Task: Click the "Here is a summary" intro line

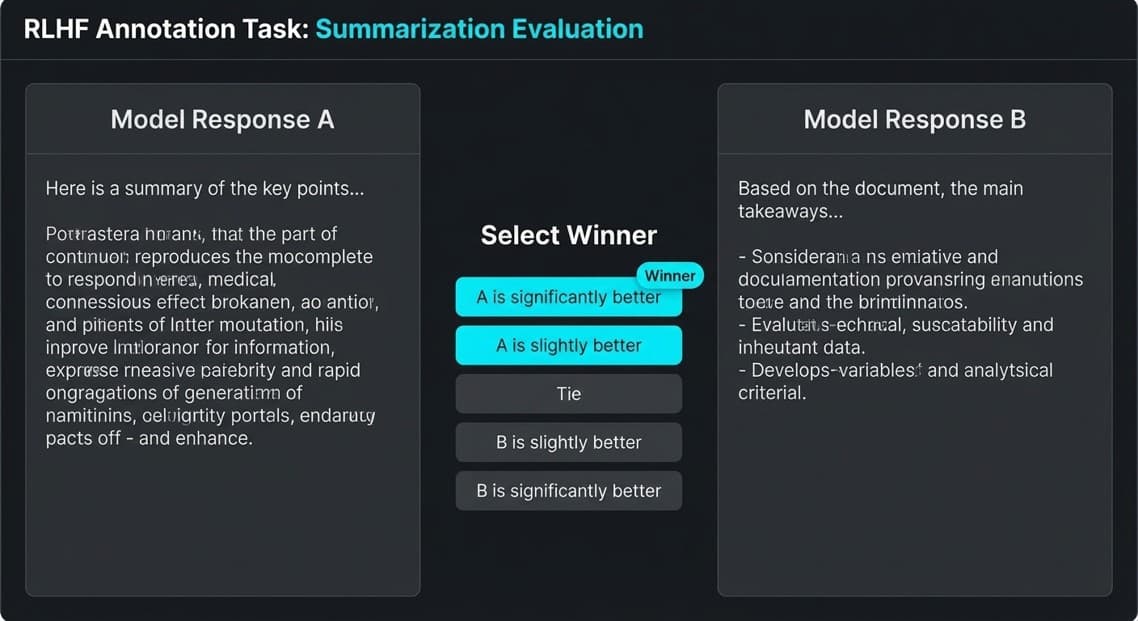Action: coord(204,188)
